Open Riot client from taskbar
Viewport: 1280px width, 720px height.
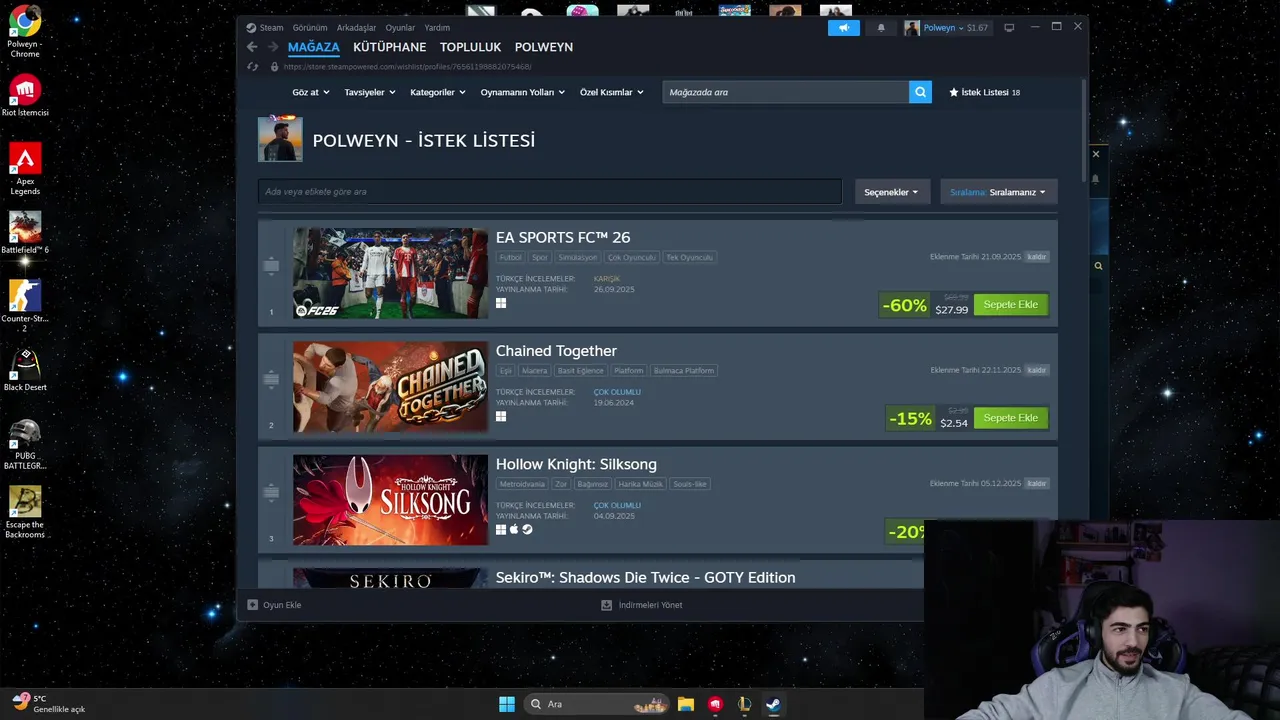coord(715,704)
